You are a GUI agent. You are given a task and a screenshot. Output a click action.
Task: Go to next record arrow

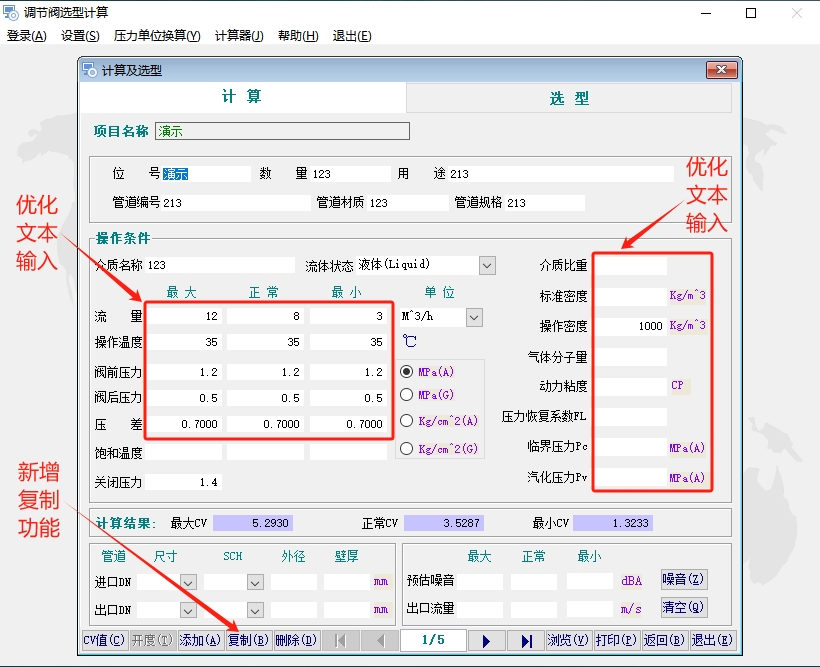coord(486,640)
